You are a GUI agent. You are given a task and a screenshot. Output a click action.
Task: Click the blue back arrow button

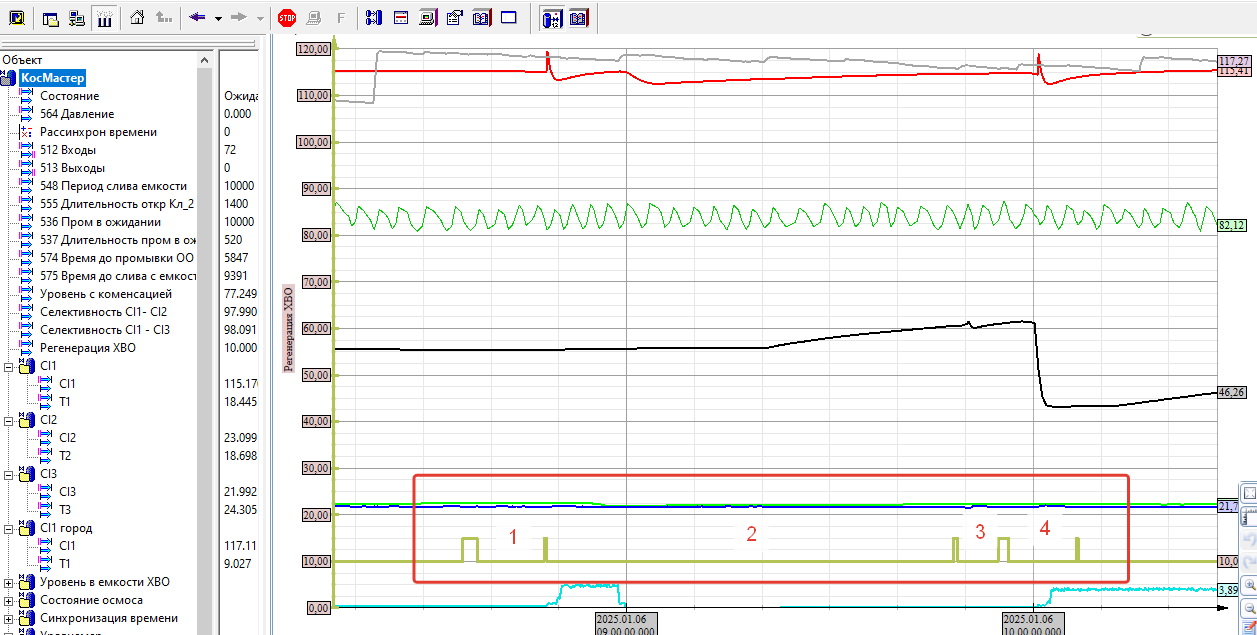(197, 17)
